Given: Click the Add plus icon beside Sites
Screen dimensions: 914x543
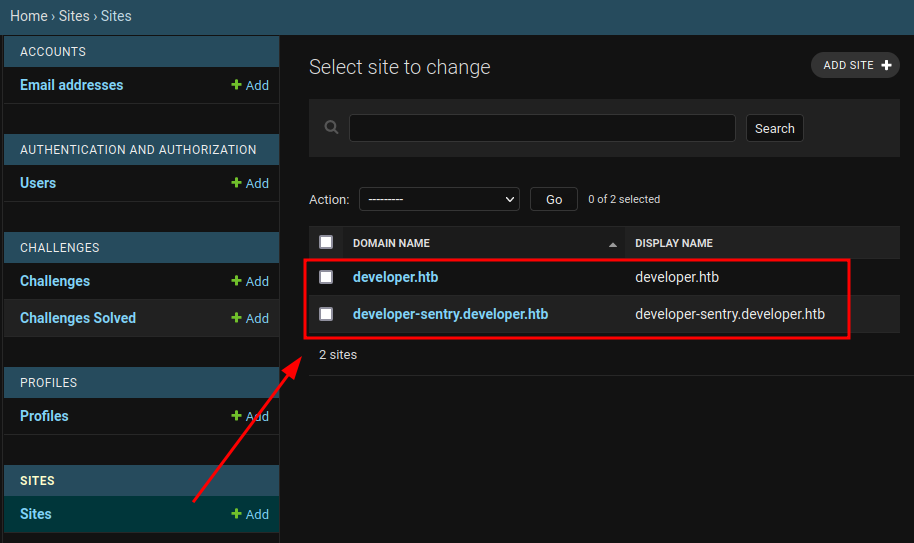Looking at the screenshot, I should (237, 514).
